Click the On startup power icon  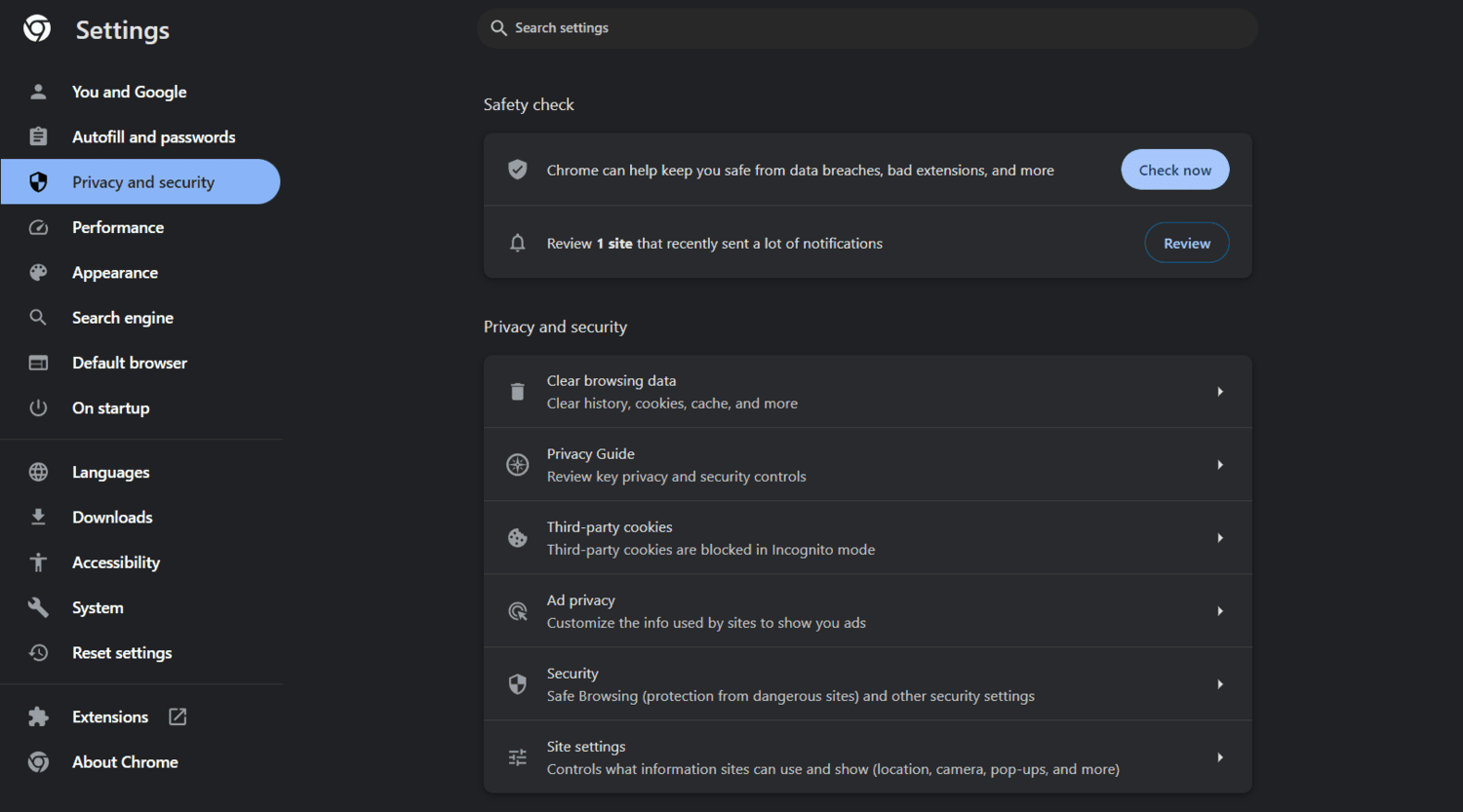(x=38, y=408)
